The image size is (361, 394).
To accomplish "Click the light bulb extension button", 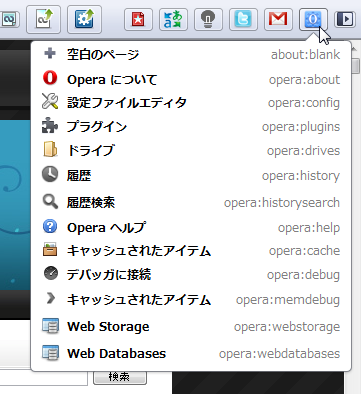I will click(x=208, y=20).
